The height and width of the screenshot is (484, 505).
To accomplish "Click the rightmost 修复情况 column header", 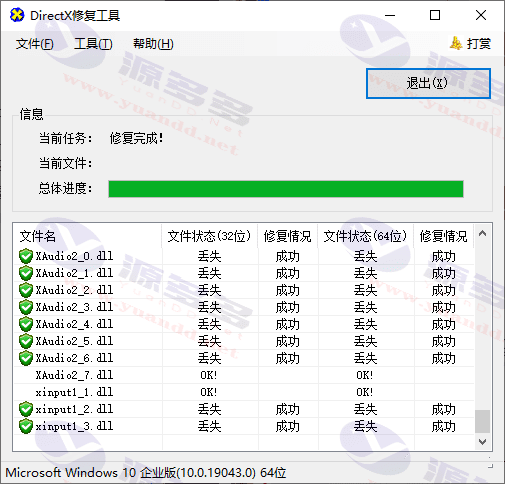I will pyautogui.click(x=443, y=236).
